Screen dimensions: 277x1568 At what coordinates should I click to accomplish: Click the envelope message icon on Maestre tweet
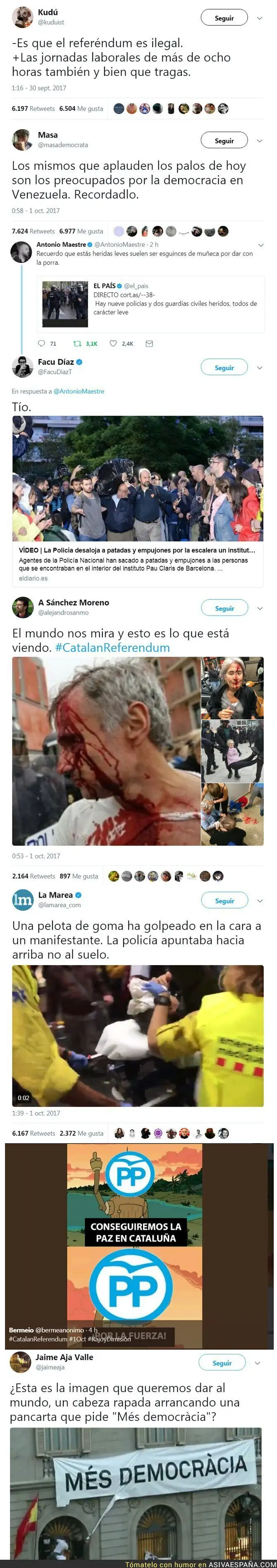(149, 343)
